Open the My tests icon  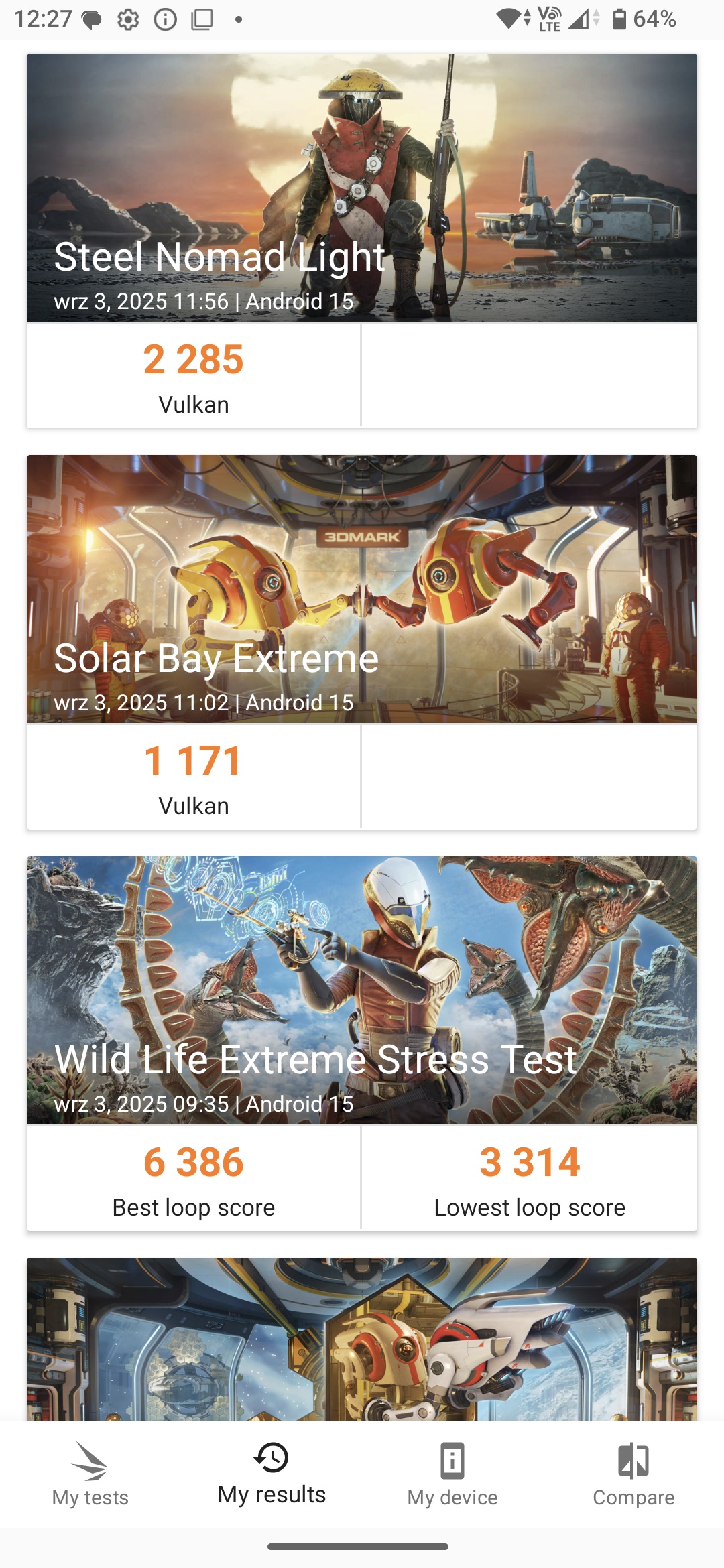[90, 1461]
